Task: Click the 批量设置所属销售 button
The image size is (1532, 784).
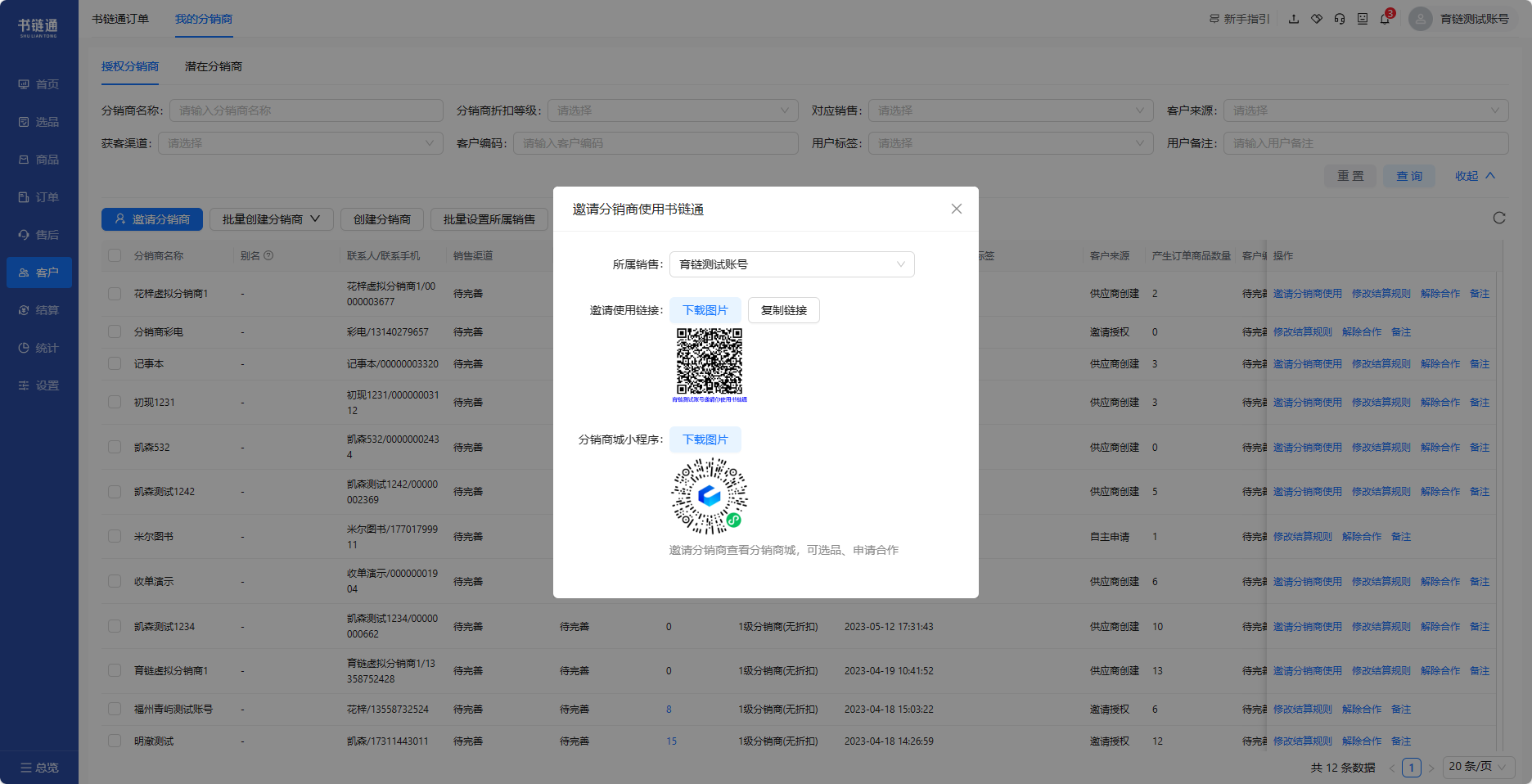Action: tap(489, 219)
